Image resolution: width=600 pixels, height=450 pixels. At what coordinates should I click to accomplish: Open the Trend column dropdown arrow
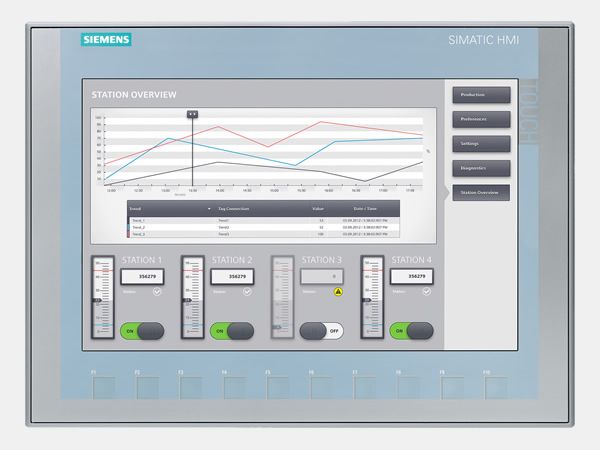tap(208, 208)
